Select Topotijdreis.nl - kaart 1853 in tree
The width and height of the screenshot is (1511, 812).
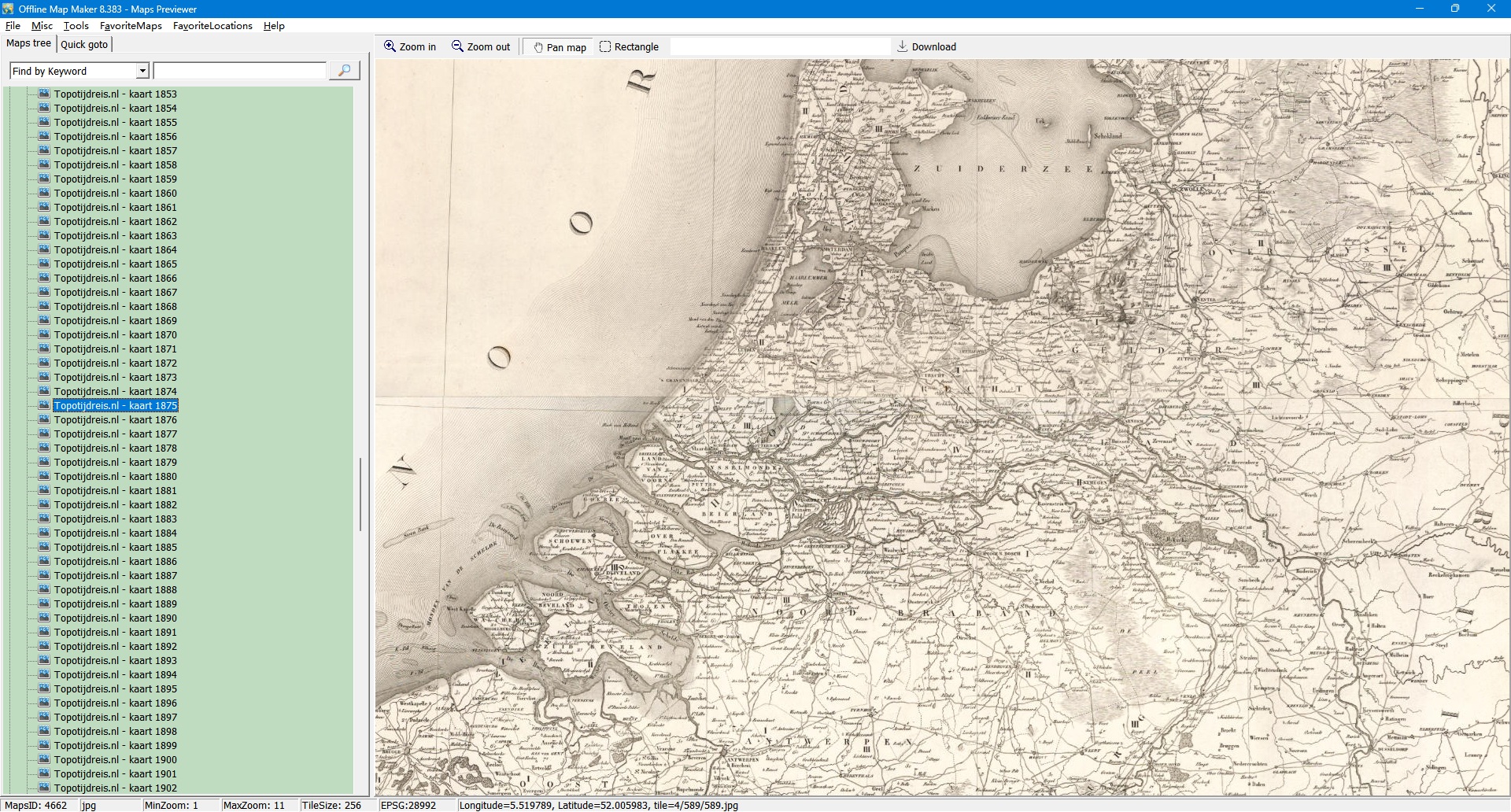(x=115, y=94)
